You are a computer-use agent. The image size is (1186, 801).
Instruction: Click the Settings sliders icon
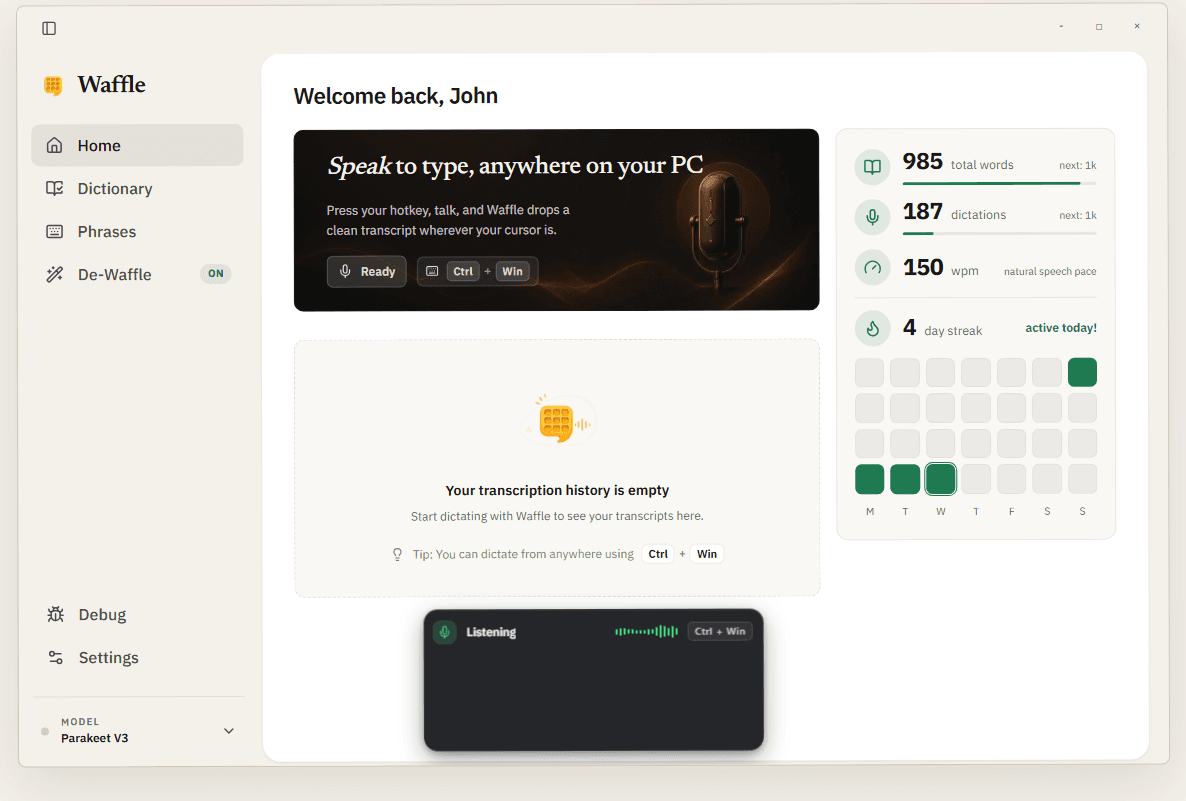[55, 657]
